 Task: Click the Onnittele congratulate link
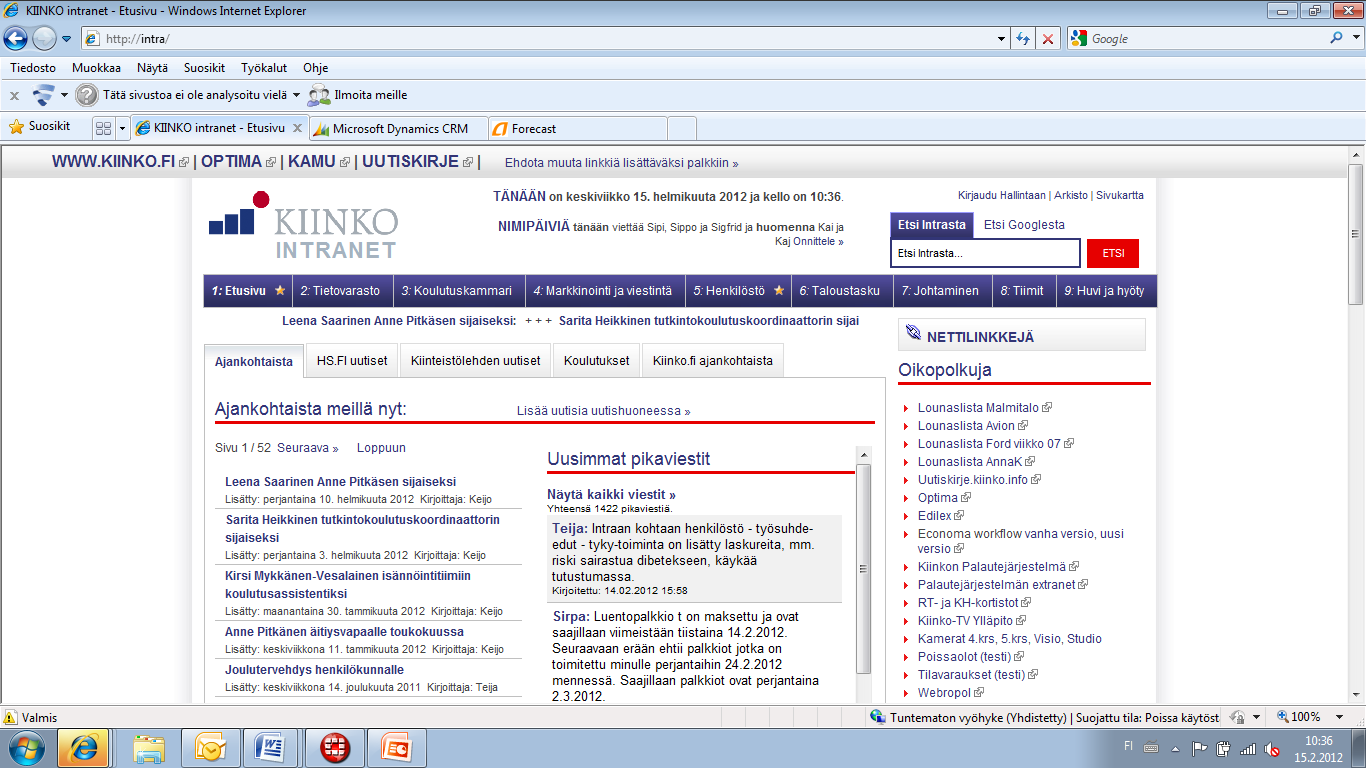click(x=818, y=241)
